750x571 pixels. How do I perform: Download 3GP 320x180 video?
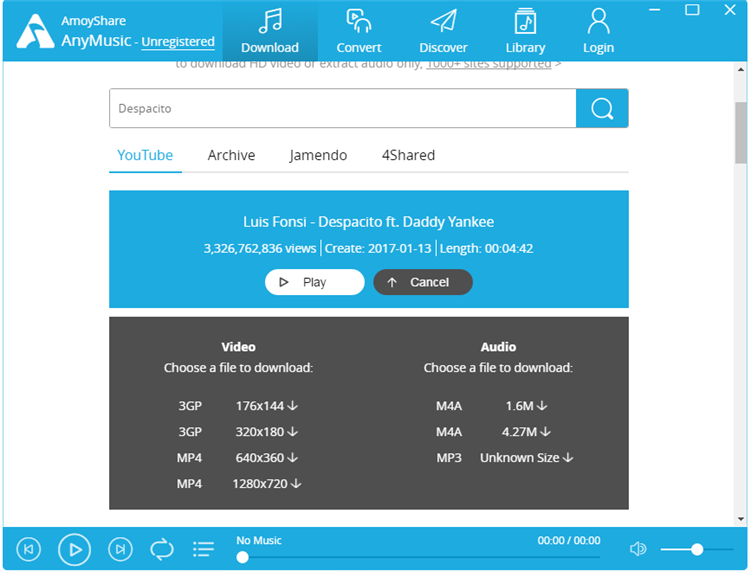(x=267, y=432)
